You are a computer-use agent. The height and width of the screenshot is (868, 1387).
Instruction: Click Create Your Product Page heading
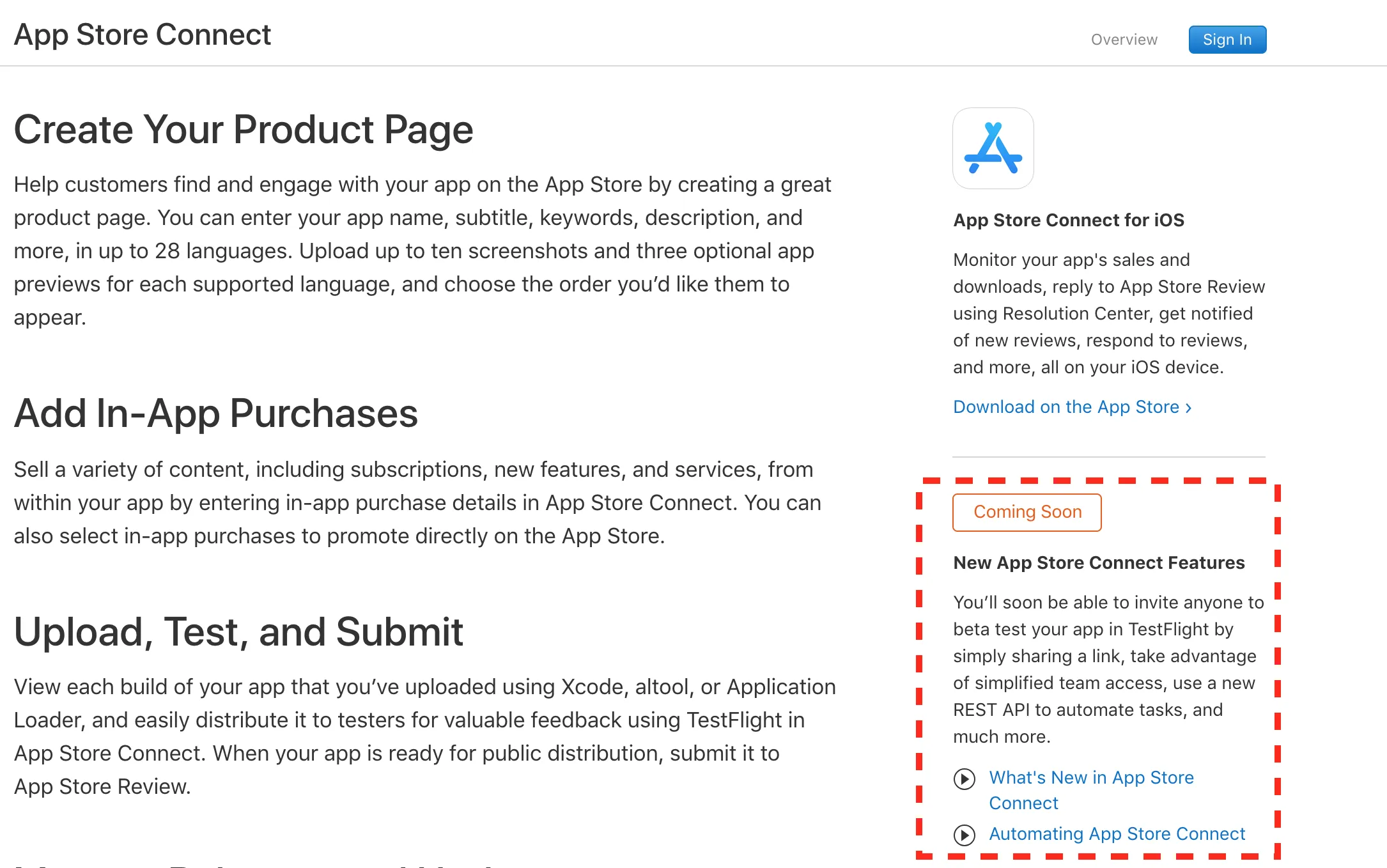pos(244,130)
